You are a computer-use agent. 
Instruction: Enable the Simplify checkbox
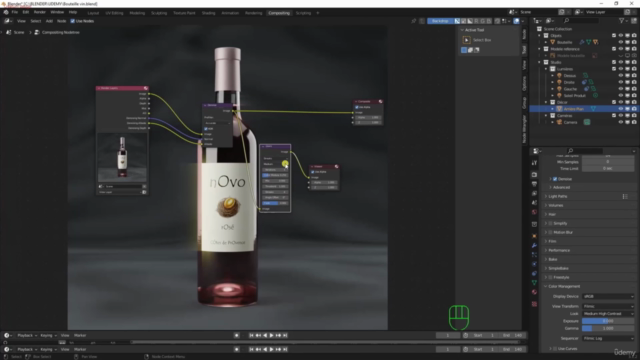(550, 223)
